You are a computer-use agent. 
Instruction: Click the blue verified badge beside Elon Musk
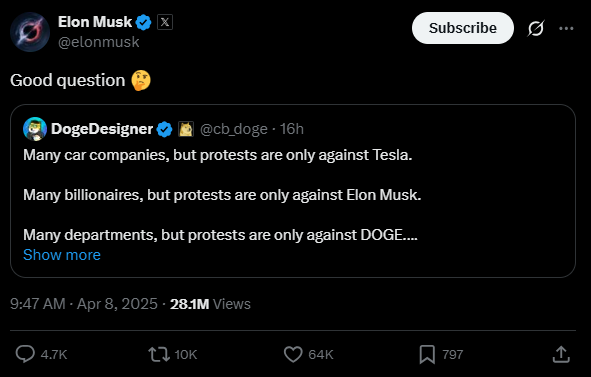coord(144,22)
